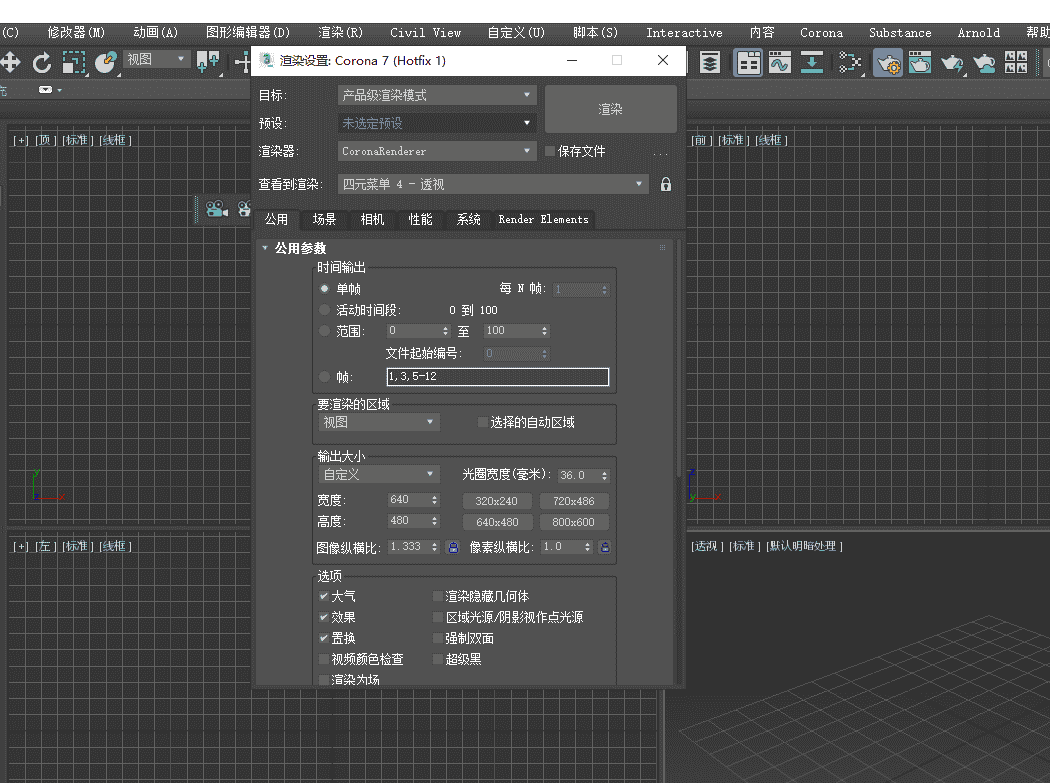Click the Layer Explorer stack icon

(710, 63)
